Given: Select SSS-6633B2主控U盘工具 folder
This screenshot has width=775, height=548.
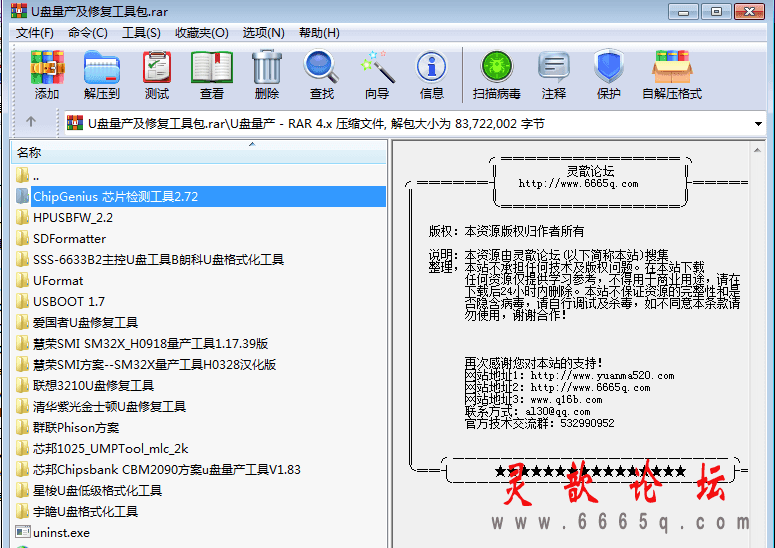Looking at the screenshot, I should (158, 259).
